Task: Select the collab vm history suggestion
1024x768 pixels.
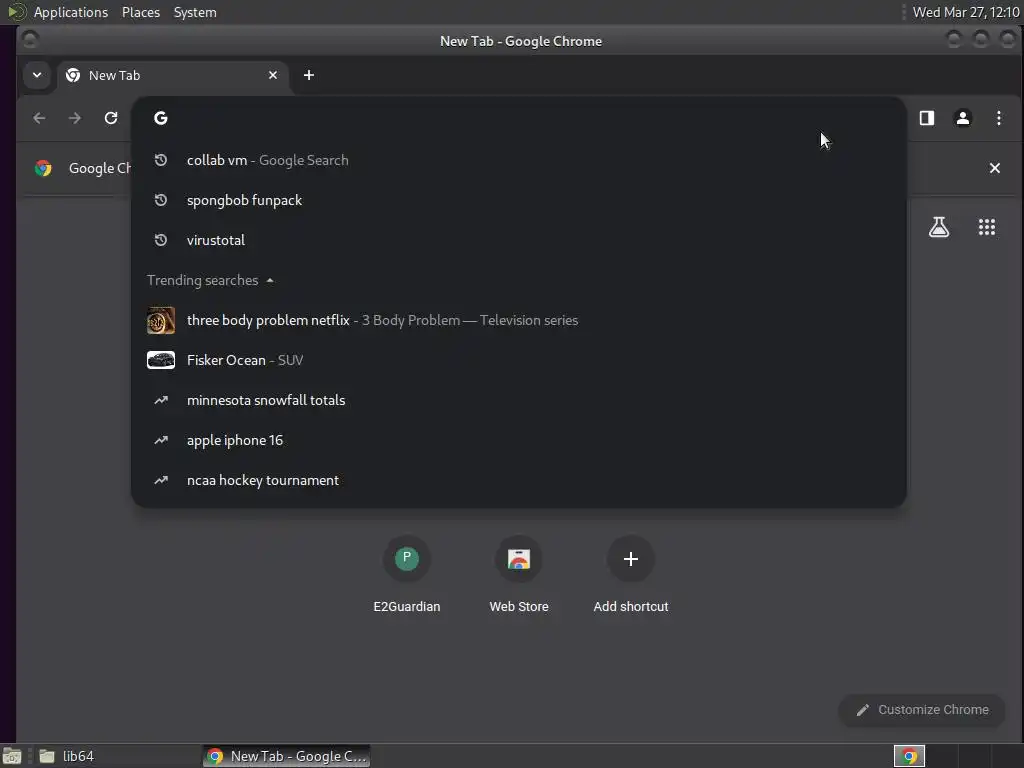Action: point(519,160)
